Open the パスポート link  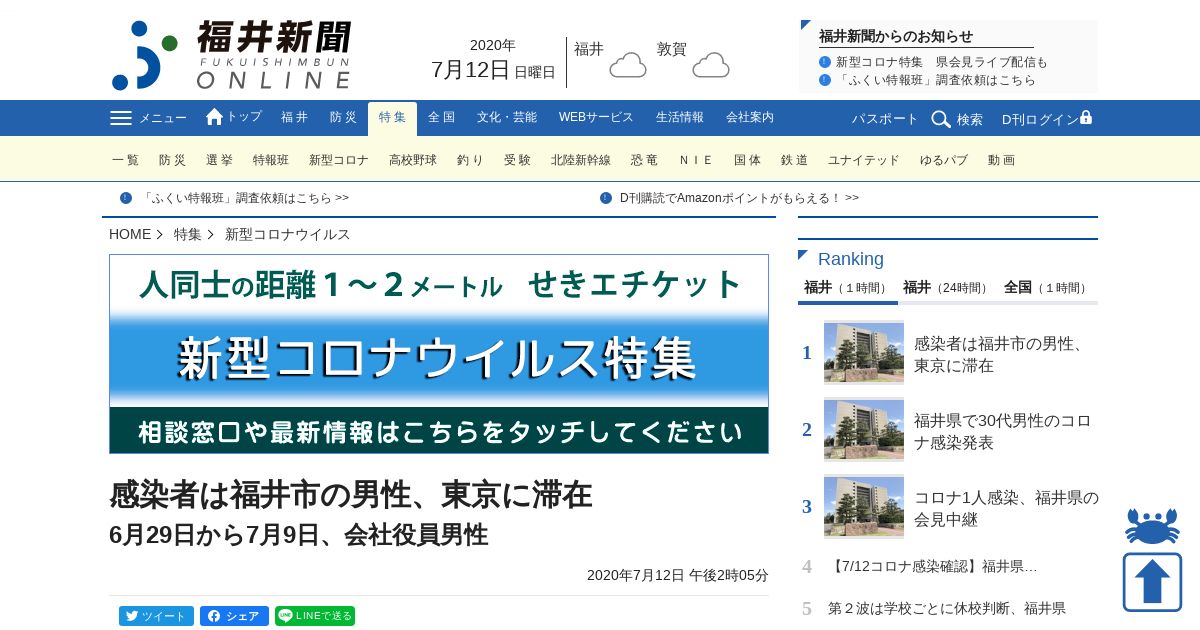pyautogui.click(x=885, y=119)
